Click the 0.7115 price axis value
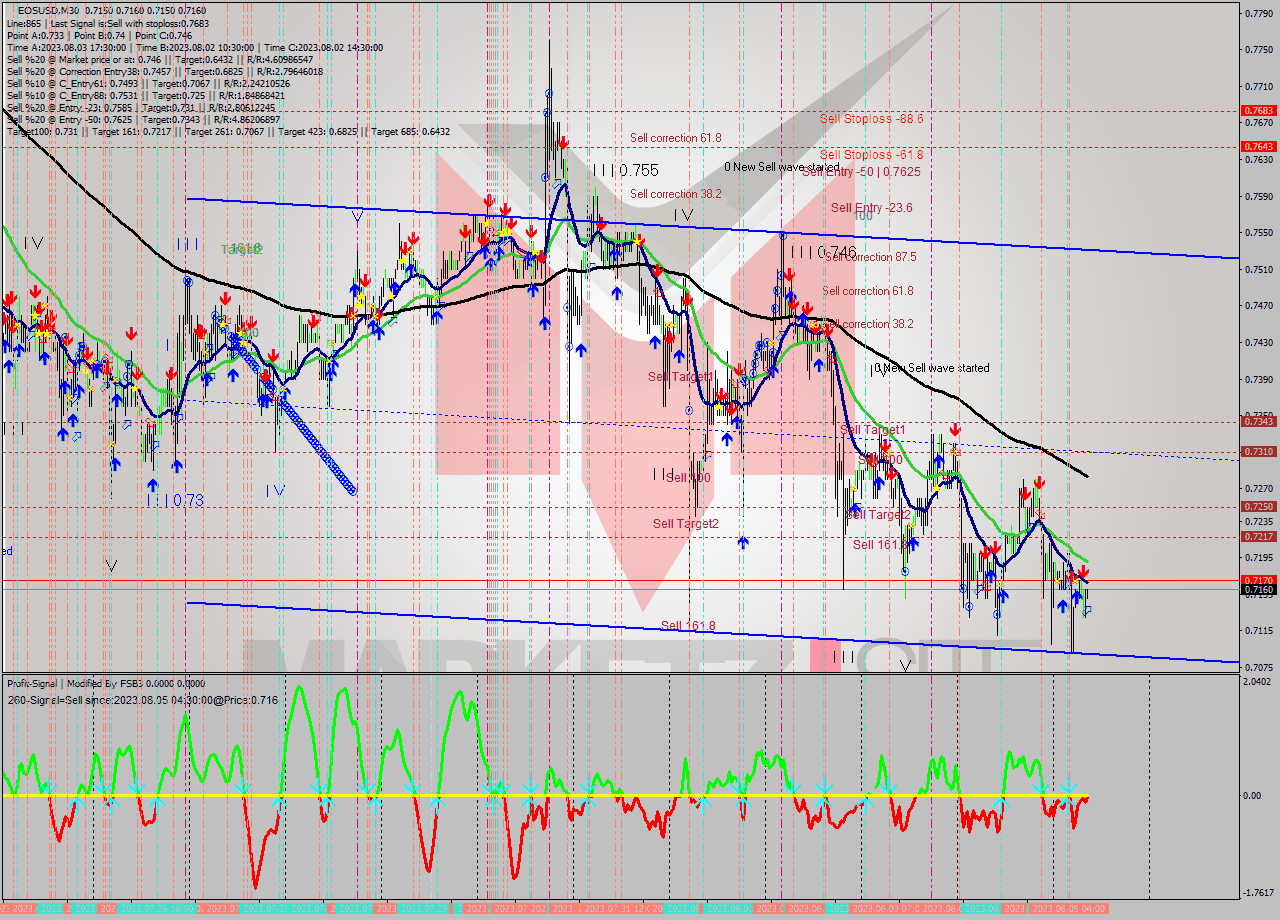The height and width of the screenshot is (920, 1280). [1257, 630]
